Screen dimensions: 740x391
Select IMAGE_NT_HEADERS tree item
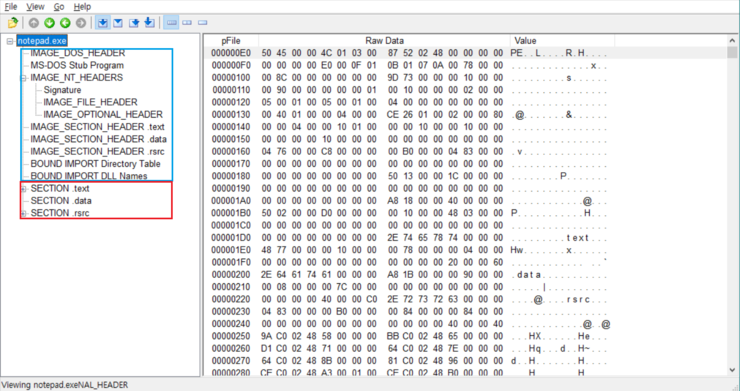tap(76, 77)
